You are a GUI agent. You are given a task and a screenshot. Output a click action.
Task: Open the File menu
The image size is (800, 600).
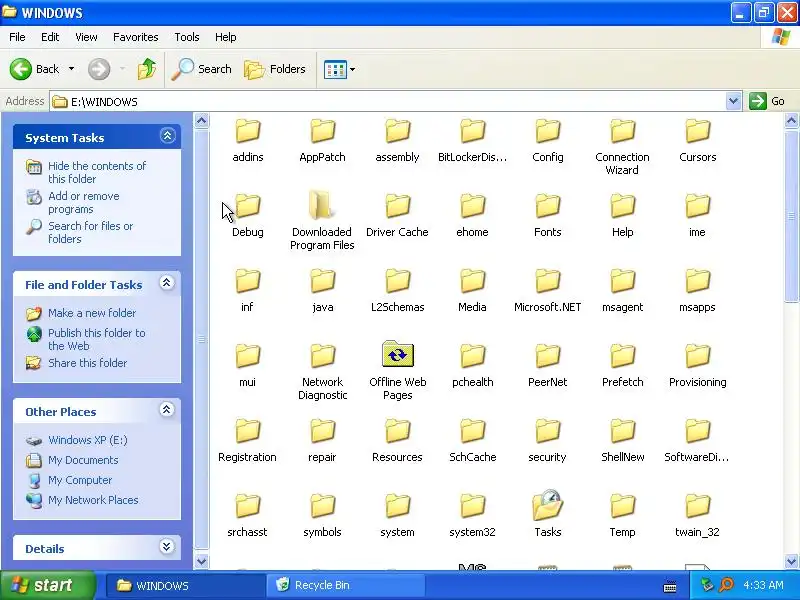pos(17,37)
